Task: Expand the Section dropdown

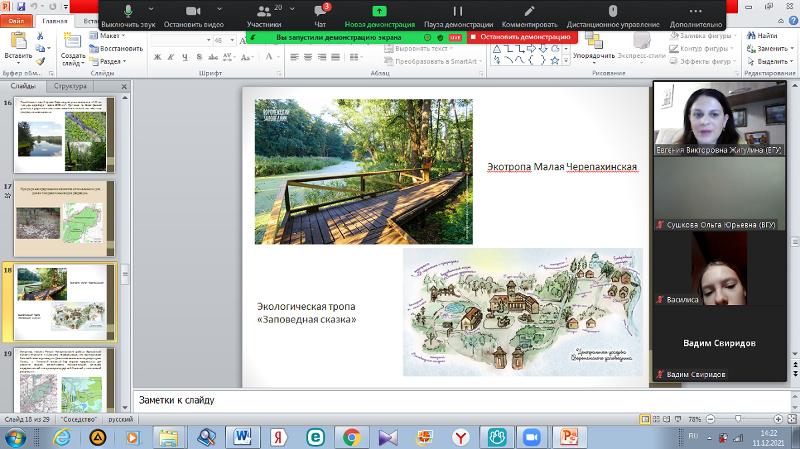Action: coord(114,60)
